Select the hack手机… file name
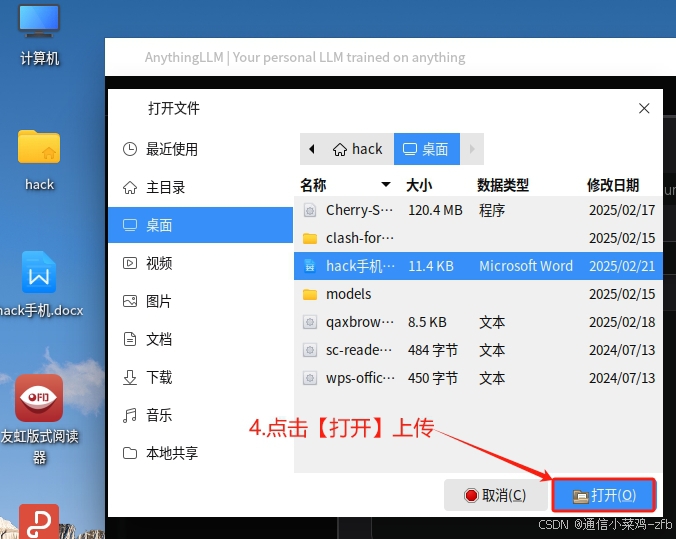Screen dimensions: 676x539 pos(360,266)
